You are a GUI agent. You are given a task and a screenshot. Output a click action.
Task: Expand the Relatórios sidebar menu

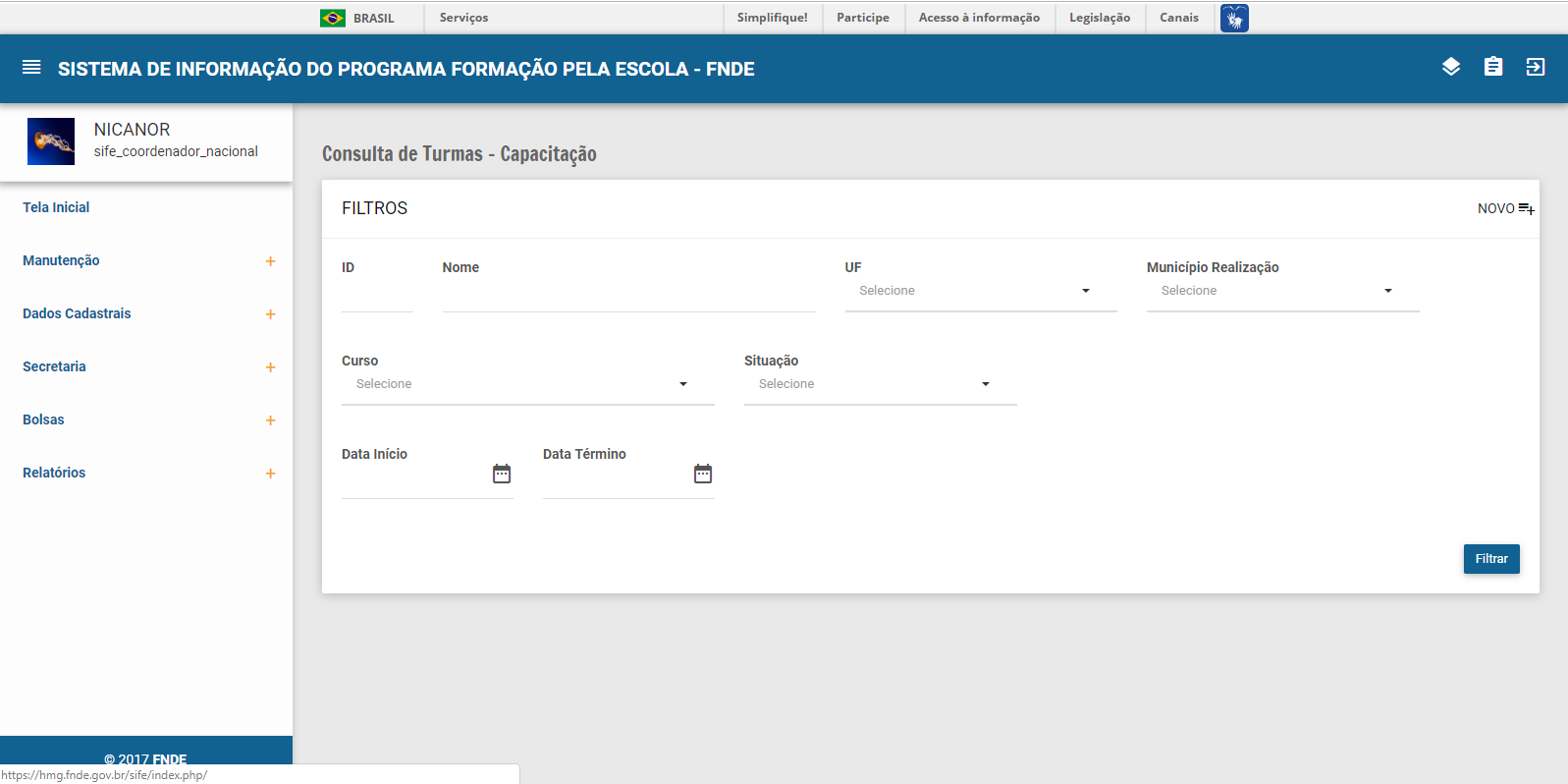point(270,474)
